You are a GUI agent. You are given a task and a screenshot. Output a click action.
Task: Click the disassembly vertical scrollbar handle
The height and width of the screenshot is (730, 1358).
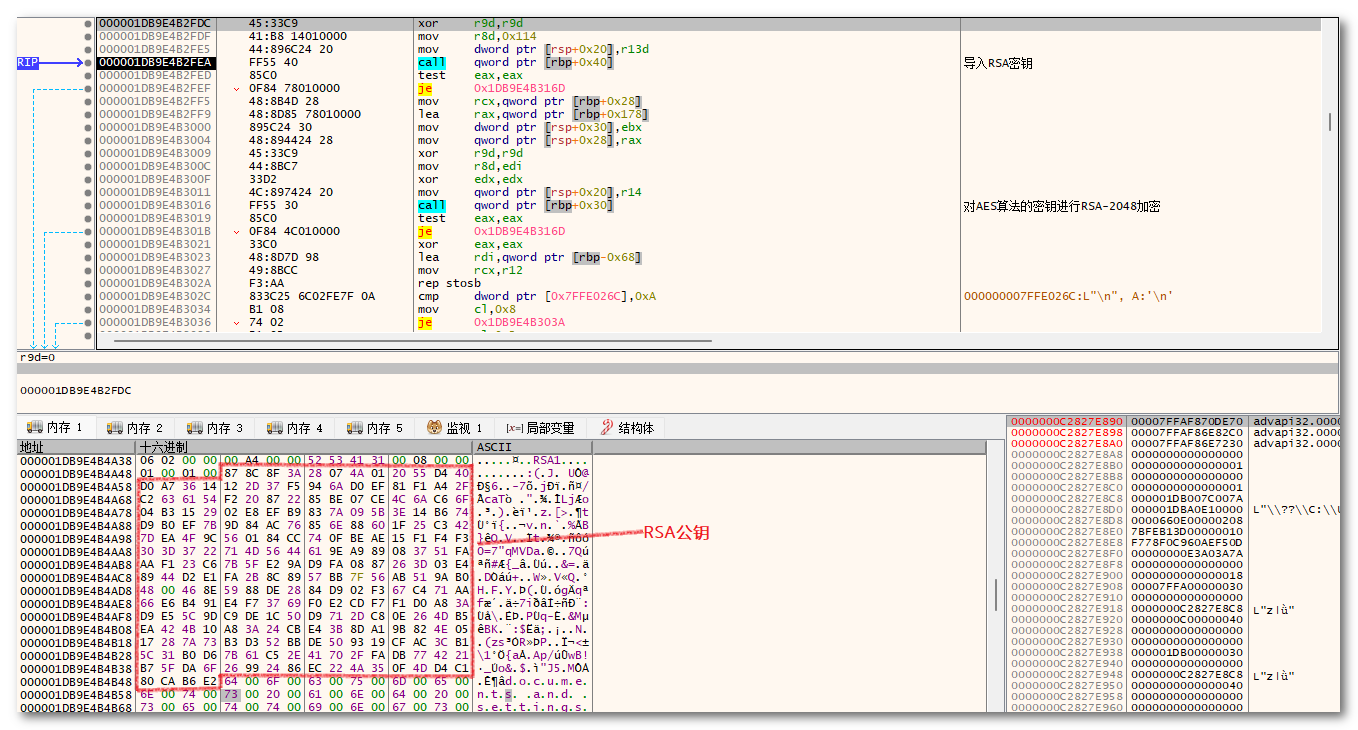1329,121
